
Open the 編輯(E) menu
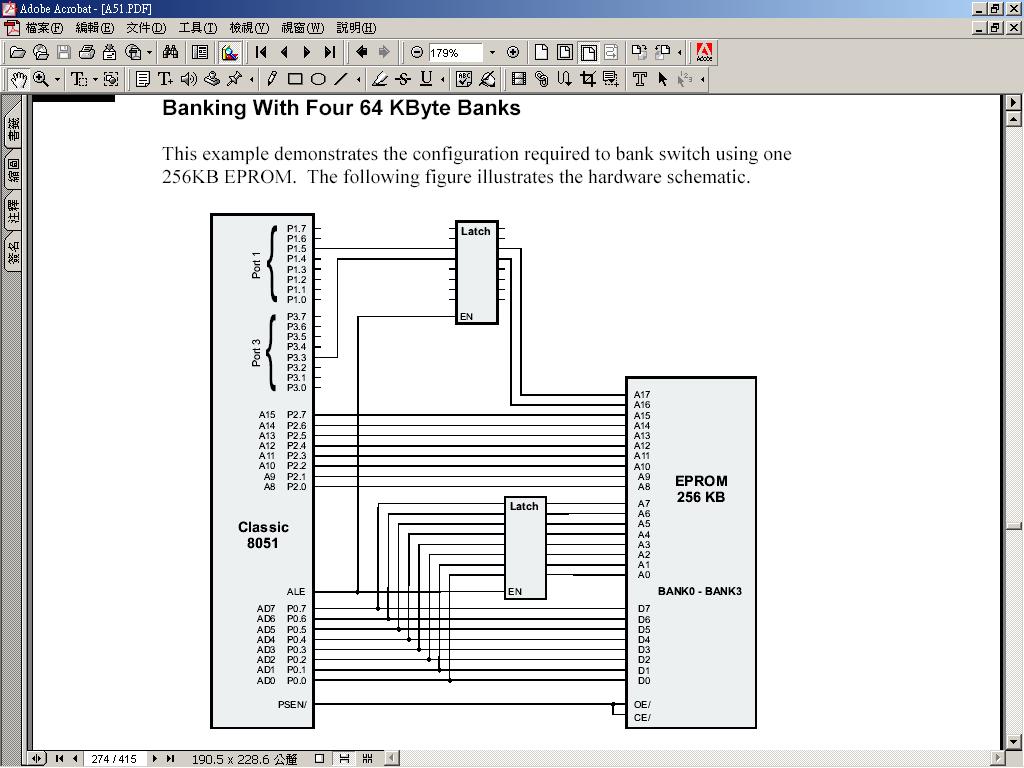(x=94, y=28)
